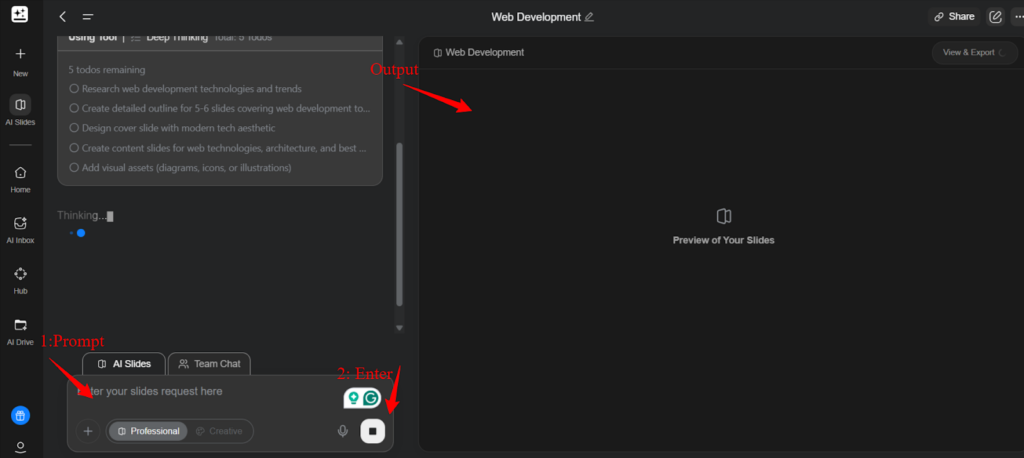Image resolution: width=1024 pixels, height=458 pixels.
Task: Select the AI Slides tab
Action: pyautogui.click(x=124, y=364)
